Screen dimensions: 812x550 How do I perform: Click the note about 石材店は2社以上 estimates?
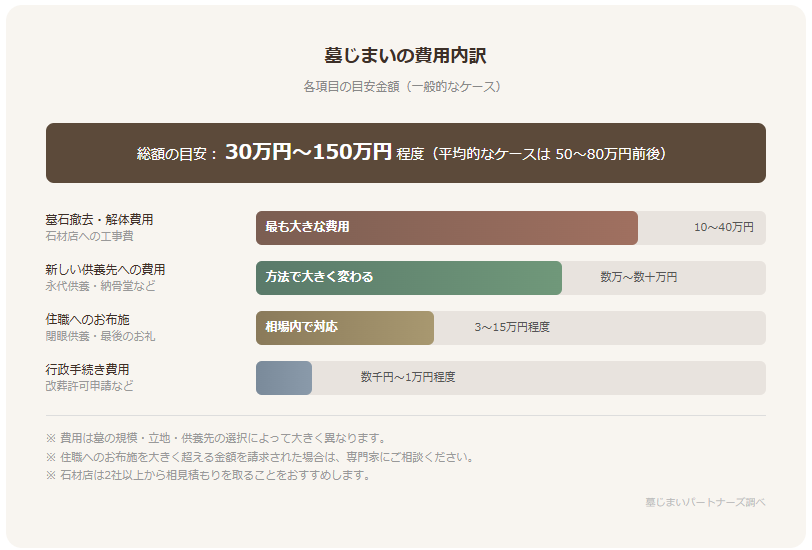(x=208, y=475)
